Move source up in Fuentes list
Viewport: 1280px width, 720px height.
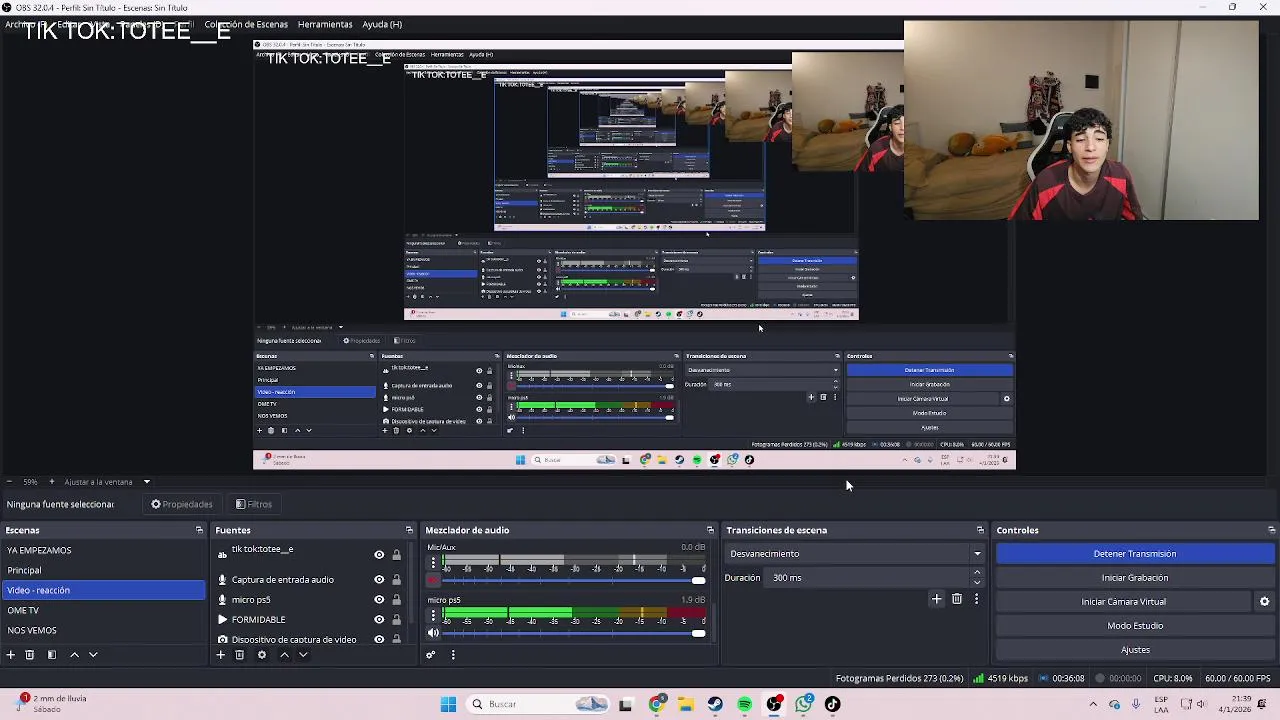(x=284, y=655)
